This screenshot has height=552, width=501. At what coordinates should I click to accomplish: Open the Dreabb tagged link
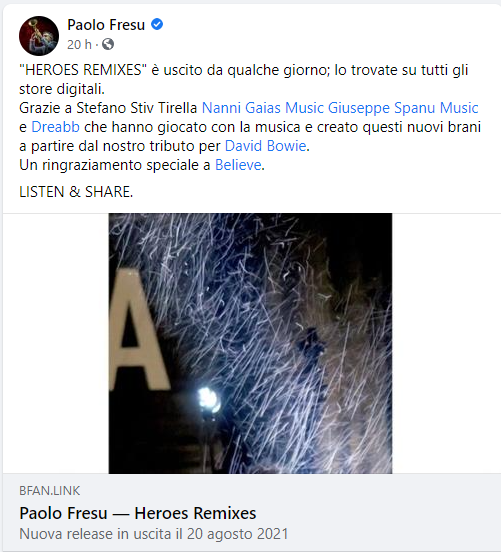pos(55,127)
